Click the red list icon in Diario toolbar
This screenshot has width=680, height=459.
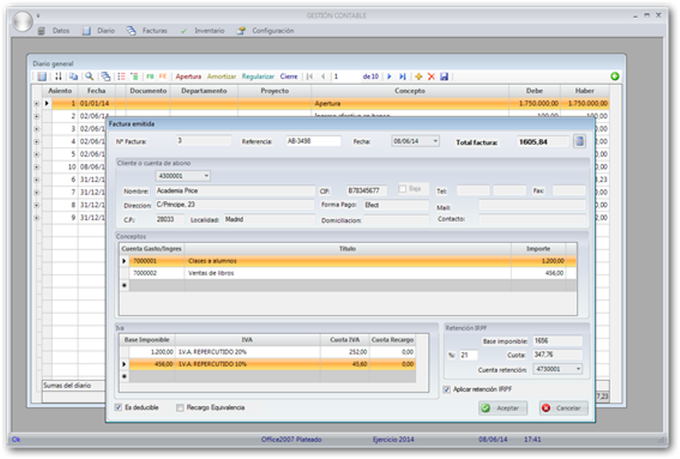click(121, 76)
